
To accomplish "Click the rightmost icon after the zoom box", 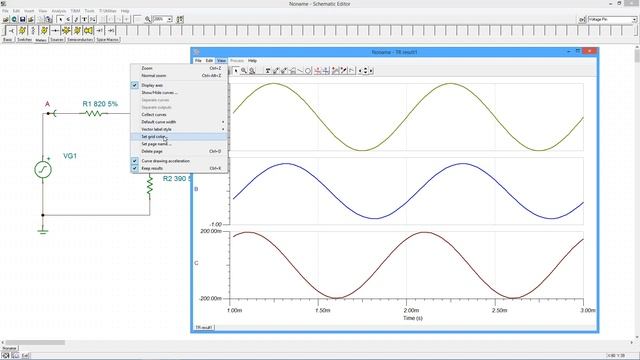I will pyautogui.click(x=180, y=19).
